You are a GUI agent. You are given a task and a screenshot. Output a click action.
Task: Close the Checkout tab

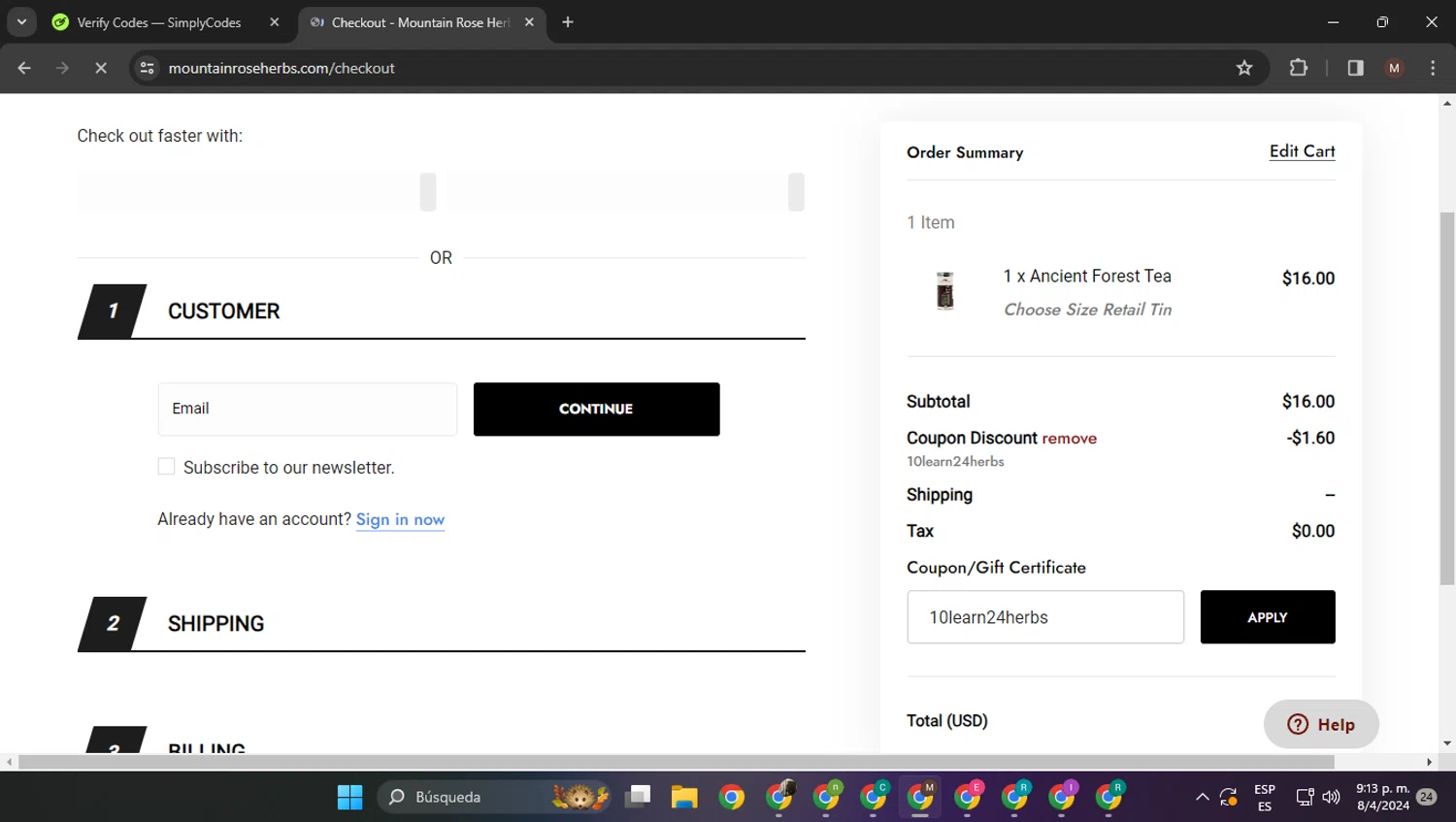[529, 22]
